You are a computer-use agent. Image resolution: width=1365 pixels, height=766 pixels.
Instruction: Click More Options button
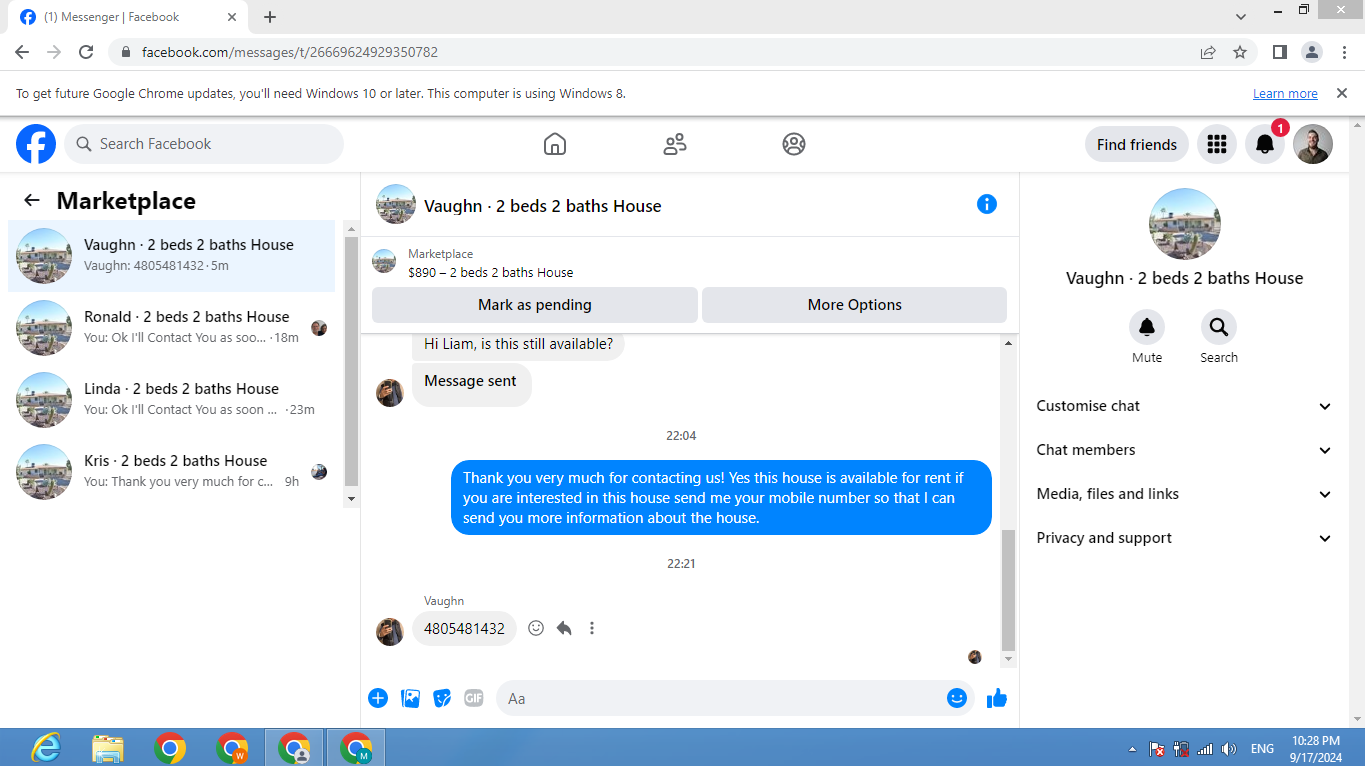click(855, 305)
